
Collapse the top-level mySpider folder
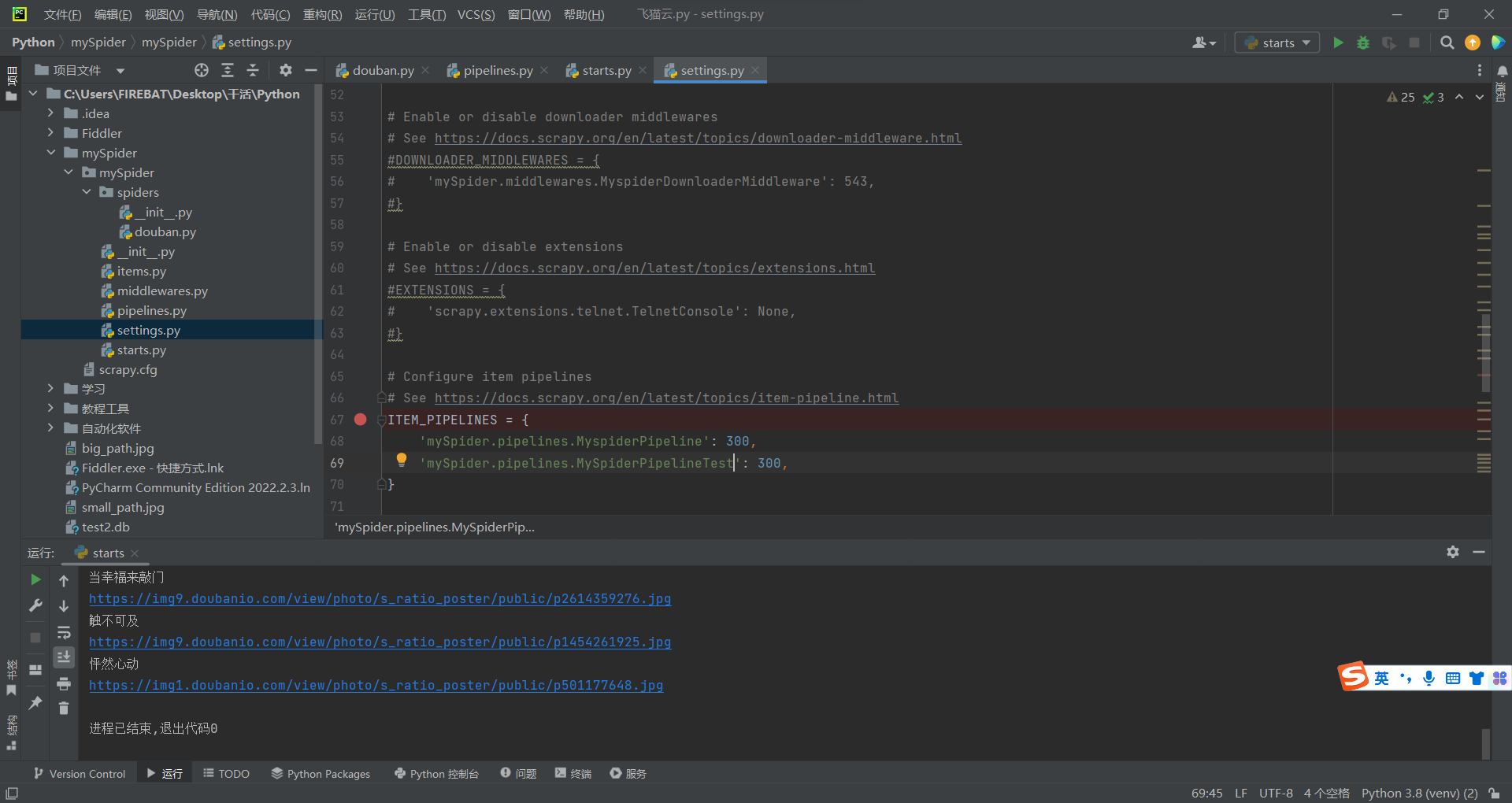pos(50,153)
